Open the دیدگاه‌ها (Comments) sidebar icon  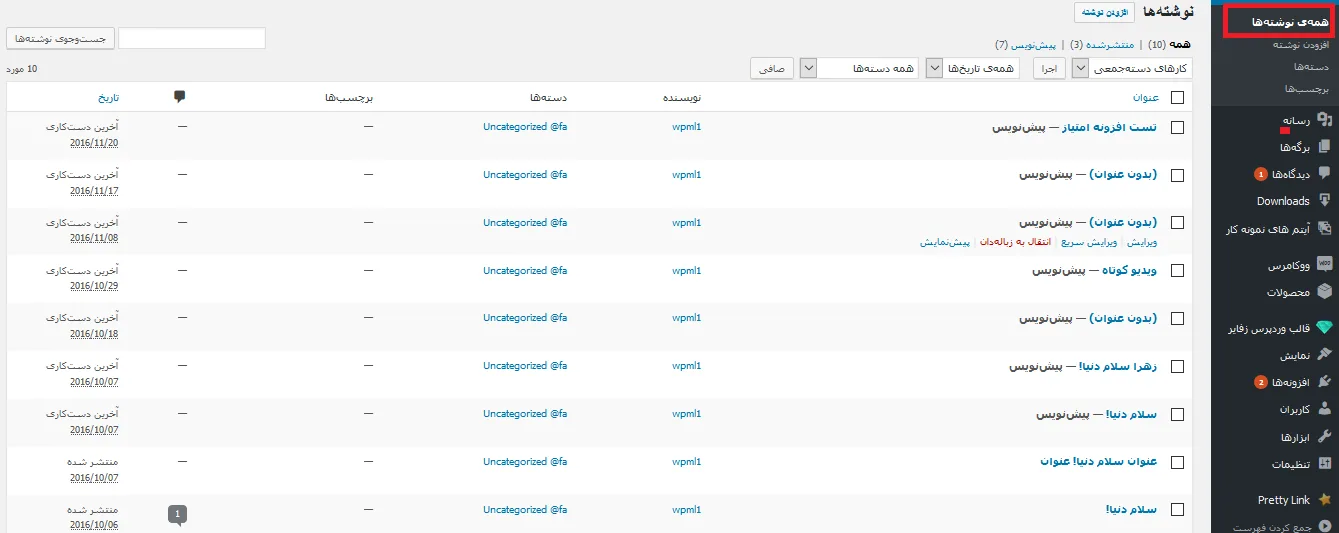coord(1325,174)
